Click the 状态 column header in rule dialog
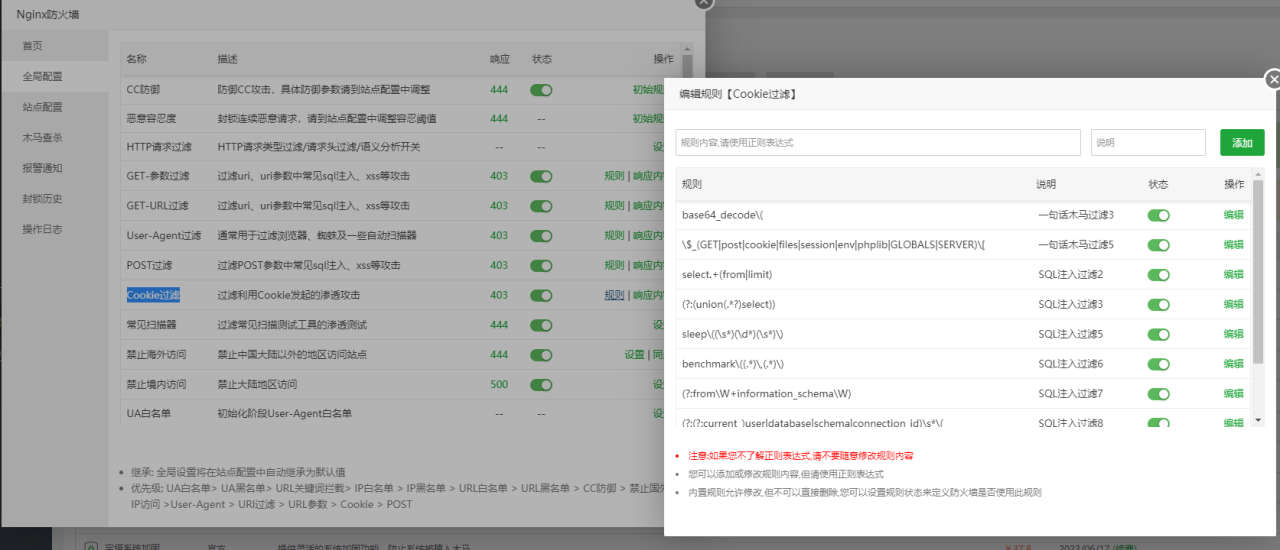The image size is (1280, 550). 1158,185
